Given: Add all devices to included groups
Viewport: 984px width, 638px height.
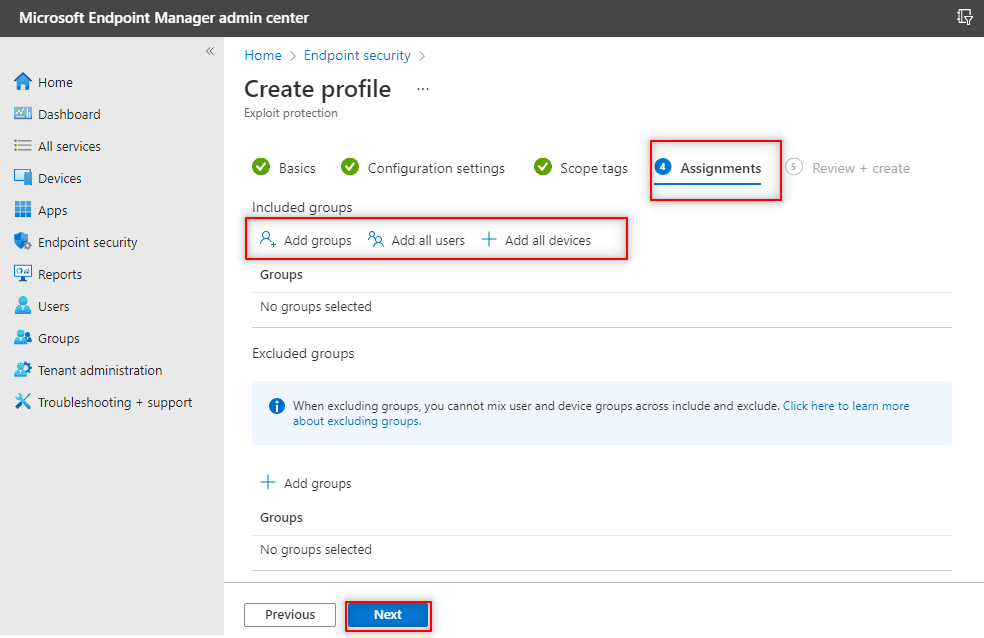Looking at the screenshot, I should pos(537,240).
